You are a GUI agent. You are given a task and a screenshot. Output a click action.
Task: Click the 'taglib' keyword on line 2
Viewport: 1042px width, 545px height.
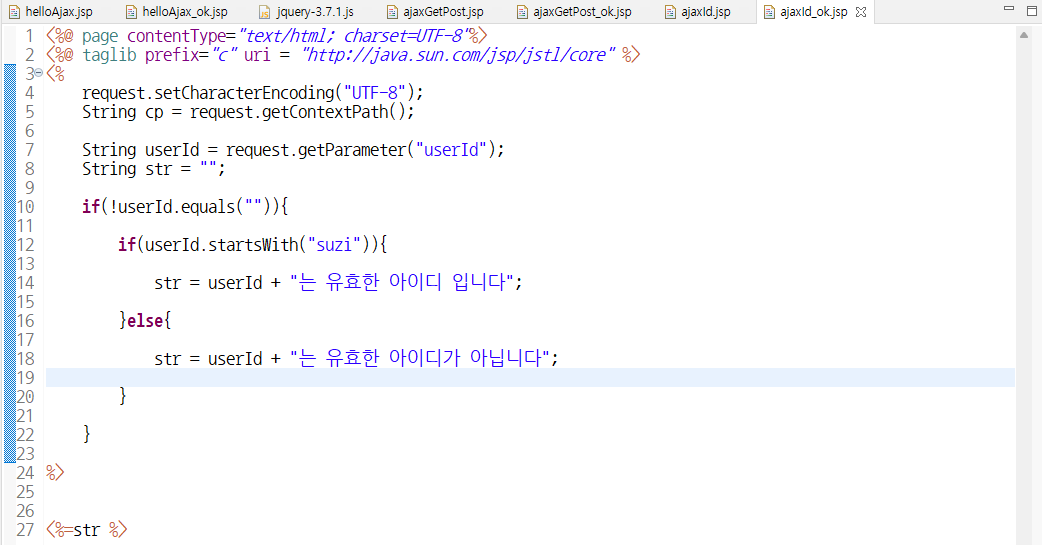(109, 54)
